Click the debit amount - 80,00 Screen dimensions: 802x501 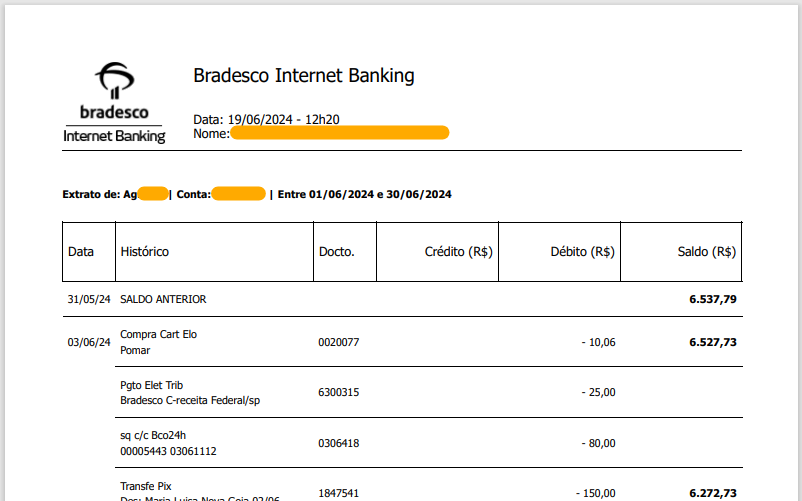pyautogui.click(x=598, y=442)
